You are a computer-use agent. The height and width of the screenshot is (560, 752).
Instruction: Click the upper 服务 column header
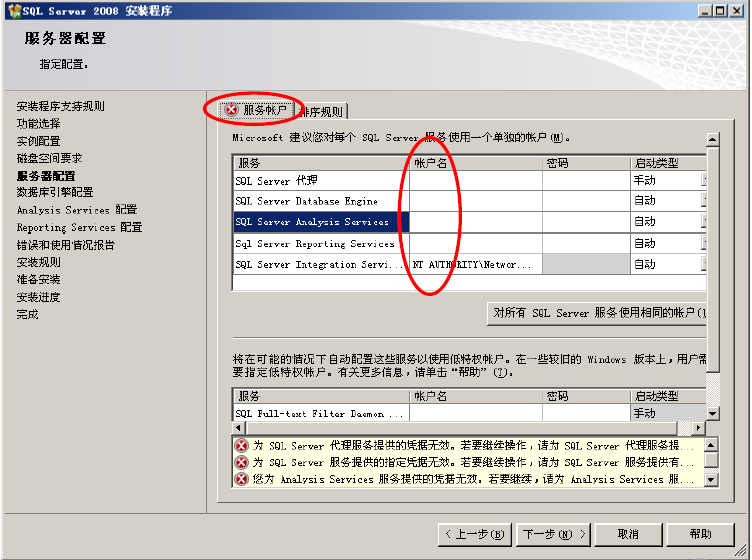[321, 163]
